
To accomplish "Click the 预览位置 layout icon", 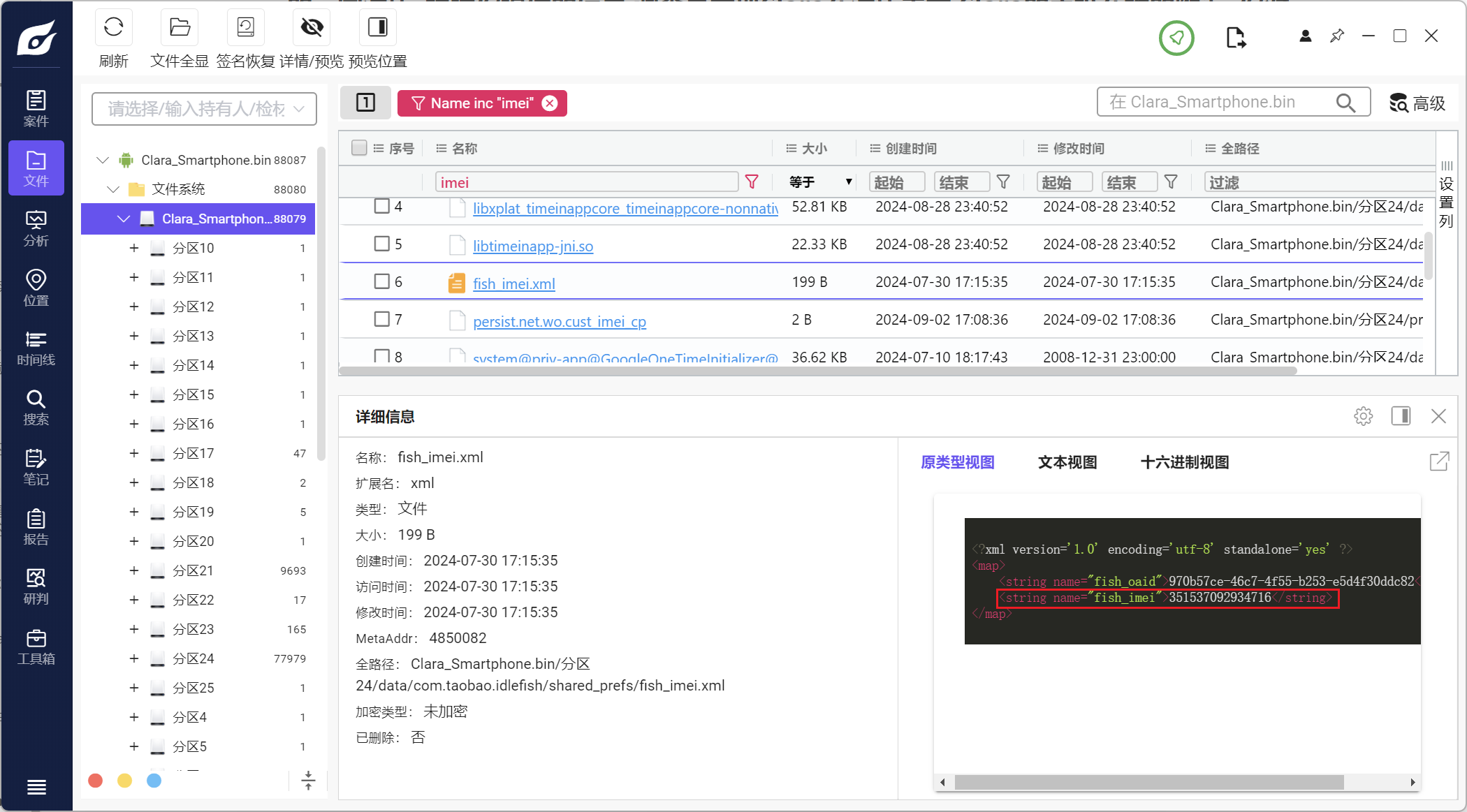I will (378, 27).
